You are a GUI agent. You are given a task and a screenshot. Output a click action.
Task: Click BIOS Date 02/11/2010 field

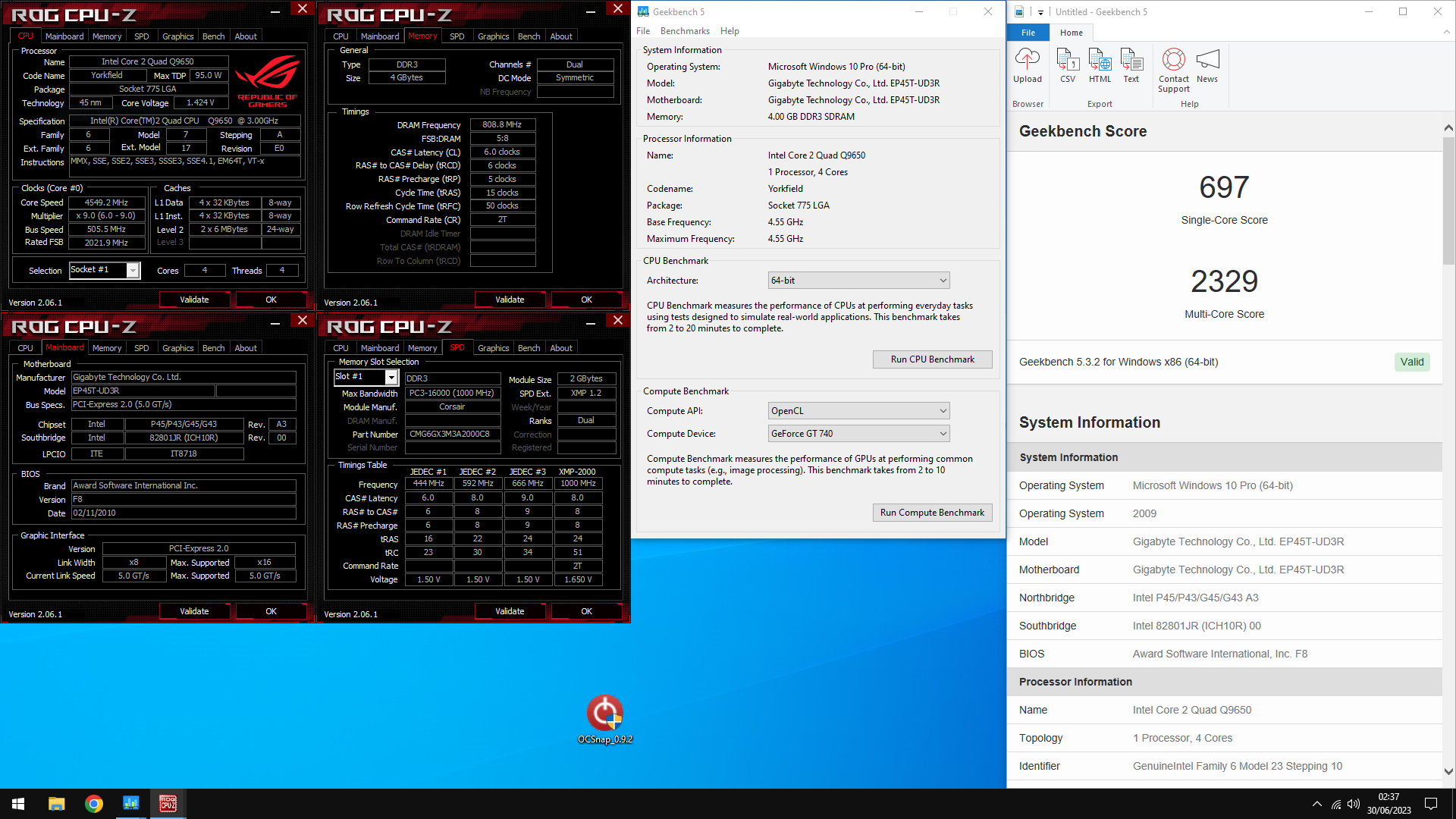[184, 513]
